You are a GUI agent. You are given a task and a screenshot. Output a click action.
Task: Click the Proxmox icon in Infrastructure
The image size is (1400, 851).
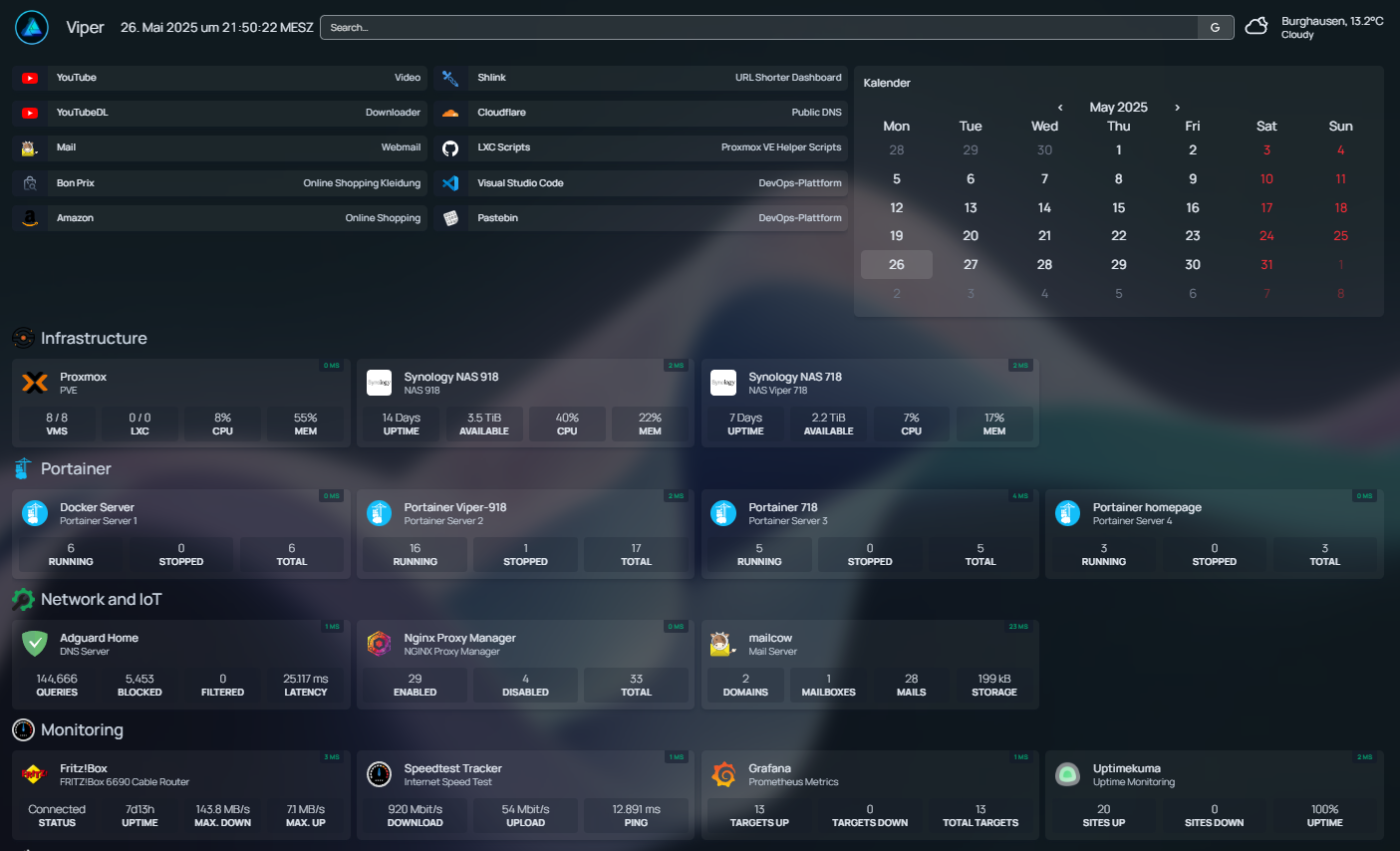(x=35, y=383)
